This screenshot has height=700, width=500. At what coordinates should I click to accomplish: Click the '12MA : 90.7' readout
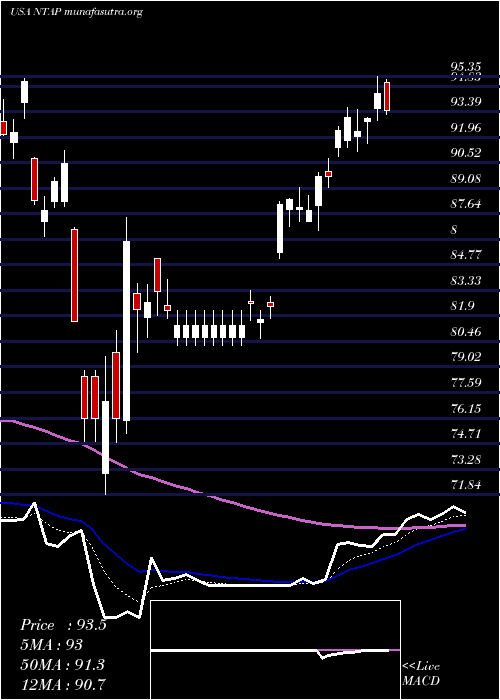coord(63,684)
